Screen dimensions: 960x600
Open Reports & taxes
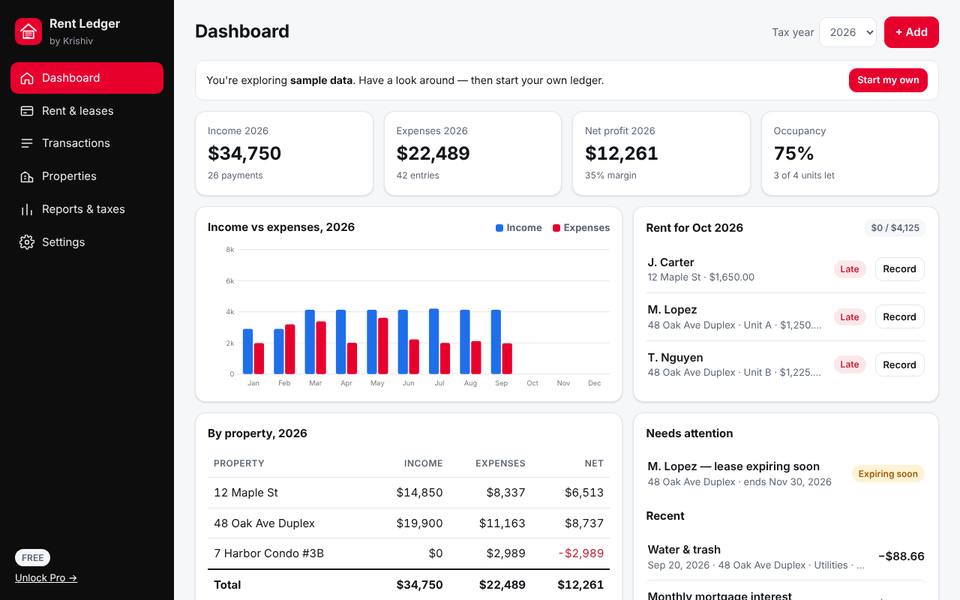(x=87, y=209)
